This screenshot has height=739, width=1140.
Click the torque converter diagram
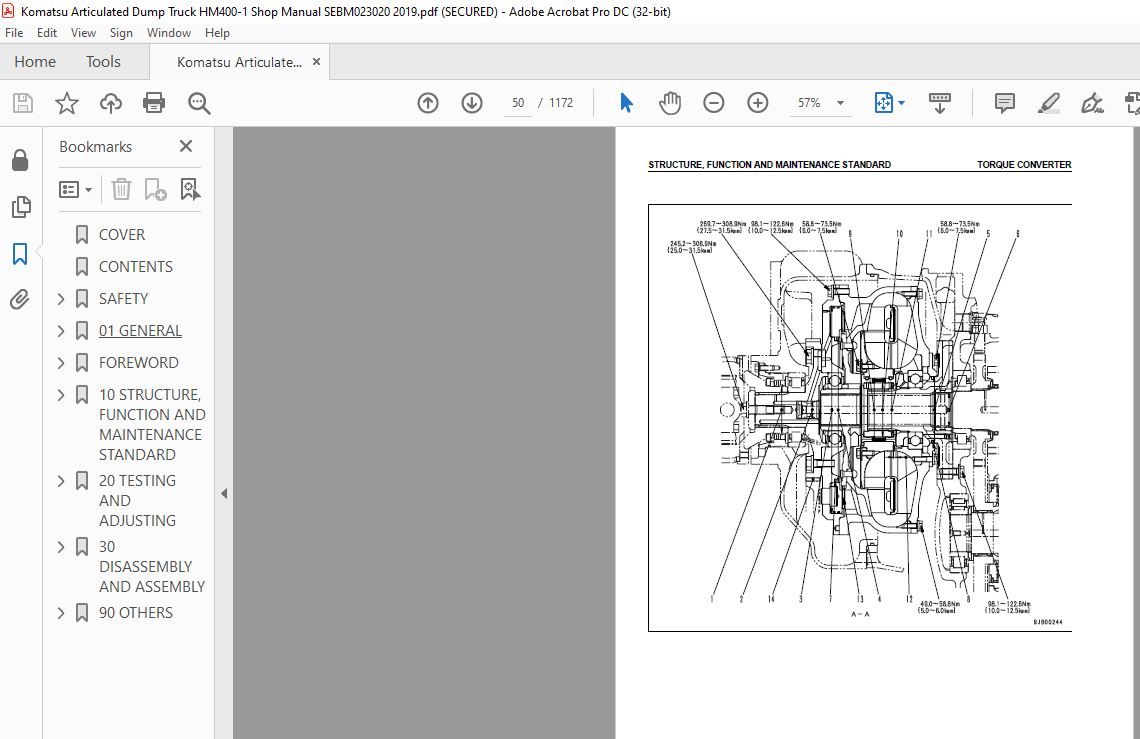click(x=860, y=418)
